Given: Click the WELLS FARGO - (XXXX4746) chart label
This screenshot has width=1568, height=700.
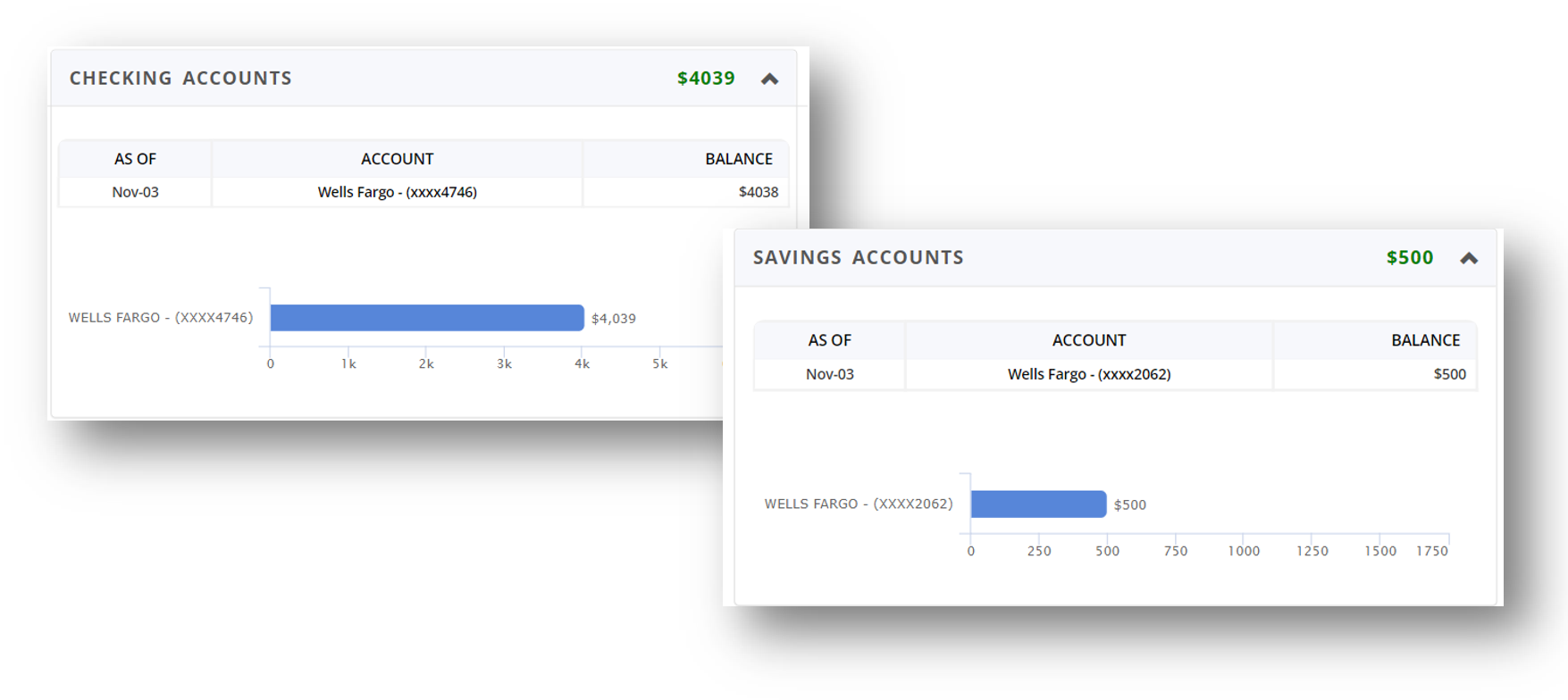Looking at the screenshot, I should [161, 317].
